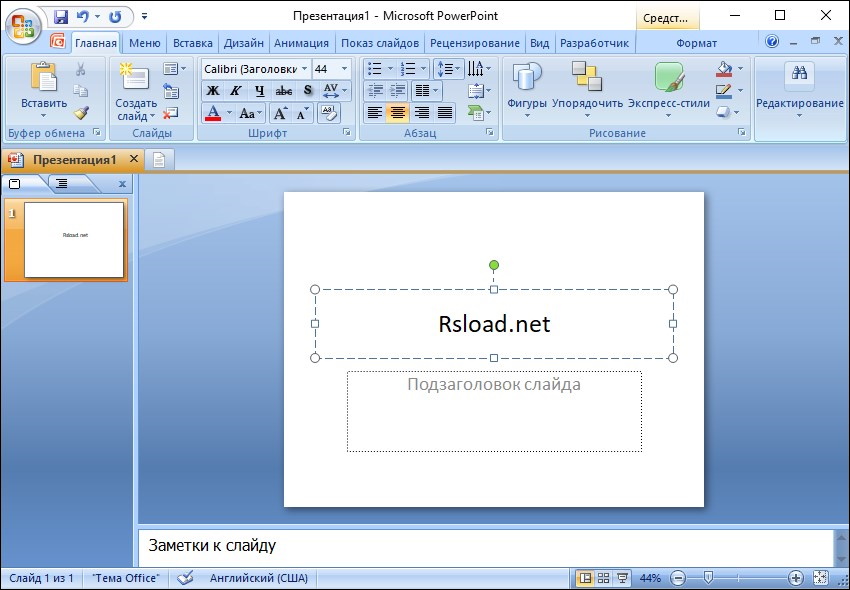Open PowerPoint help question mark icon
Viewport: 850px width, 590px height.
772,41
